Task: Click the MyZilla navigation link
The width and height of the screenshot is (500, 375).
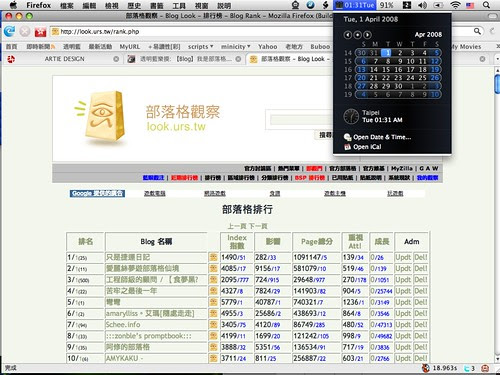Action: click(402, 169)
